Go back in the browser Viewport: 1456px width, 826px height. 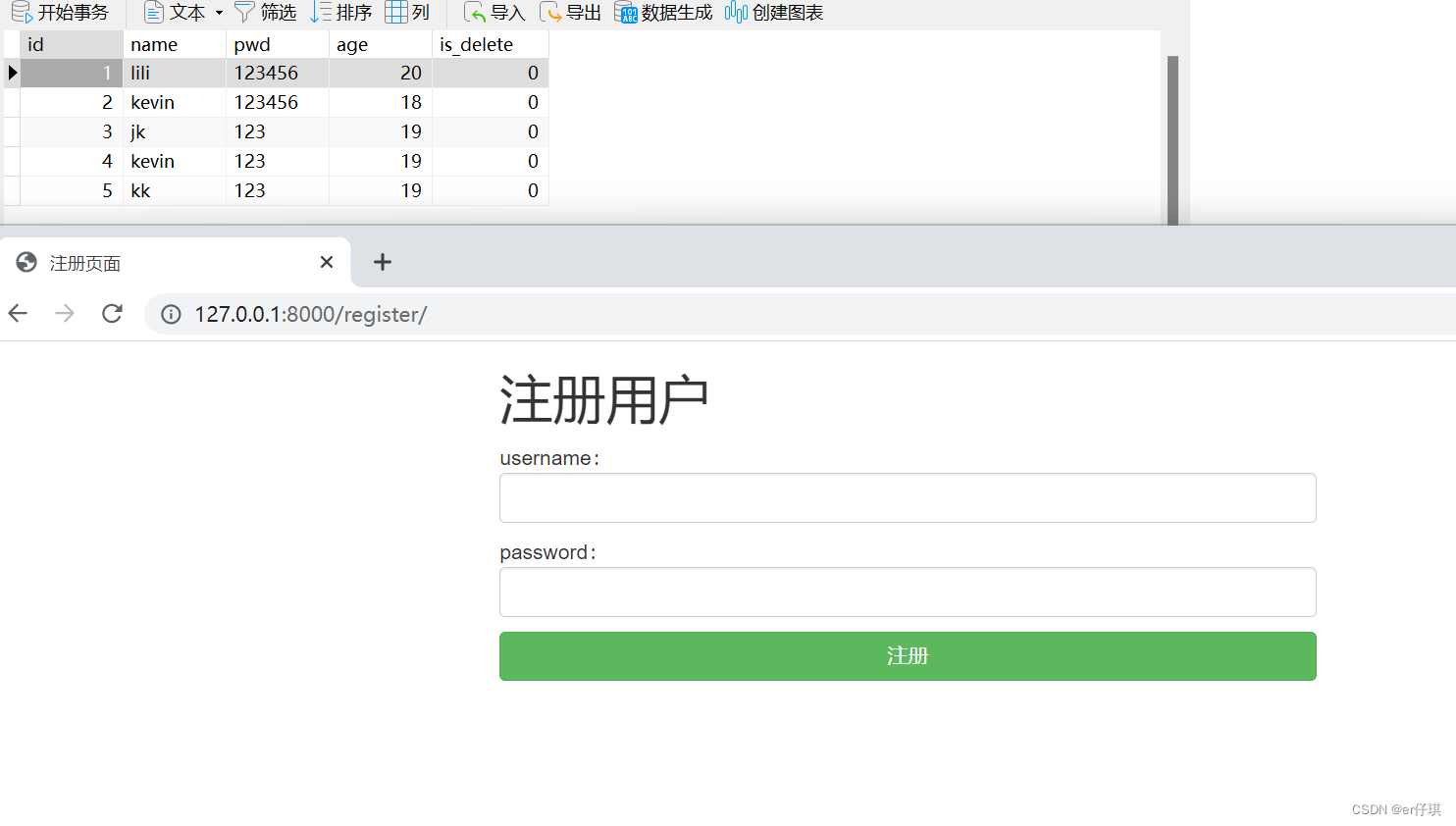coord(18,314)
